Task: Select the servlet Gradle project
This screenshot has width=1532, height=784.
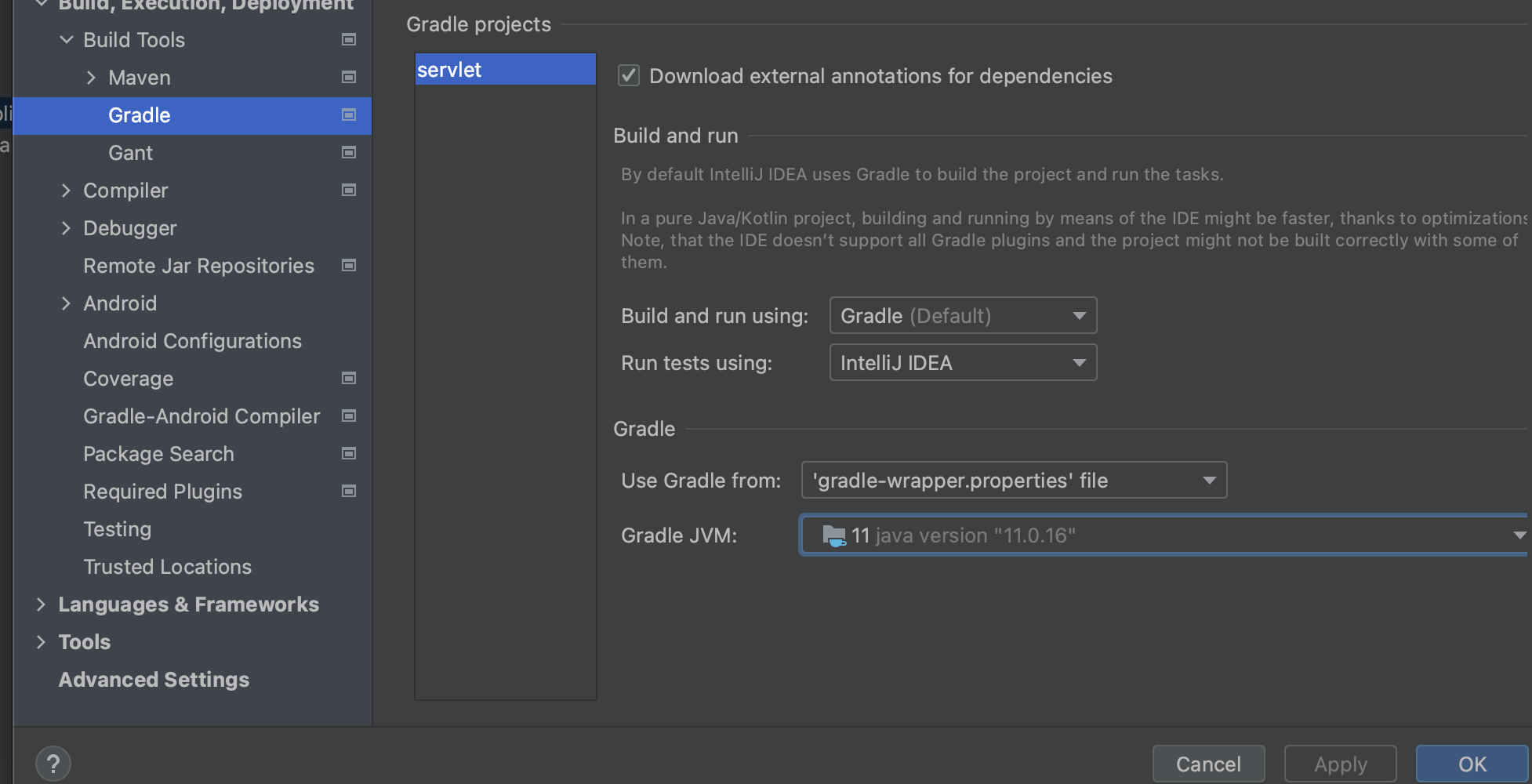Action: coord(505,69)
